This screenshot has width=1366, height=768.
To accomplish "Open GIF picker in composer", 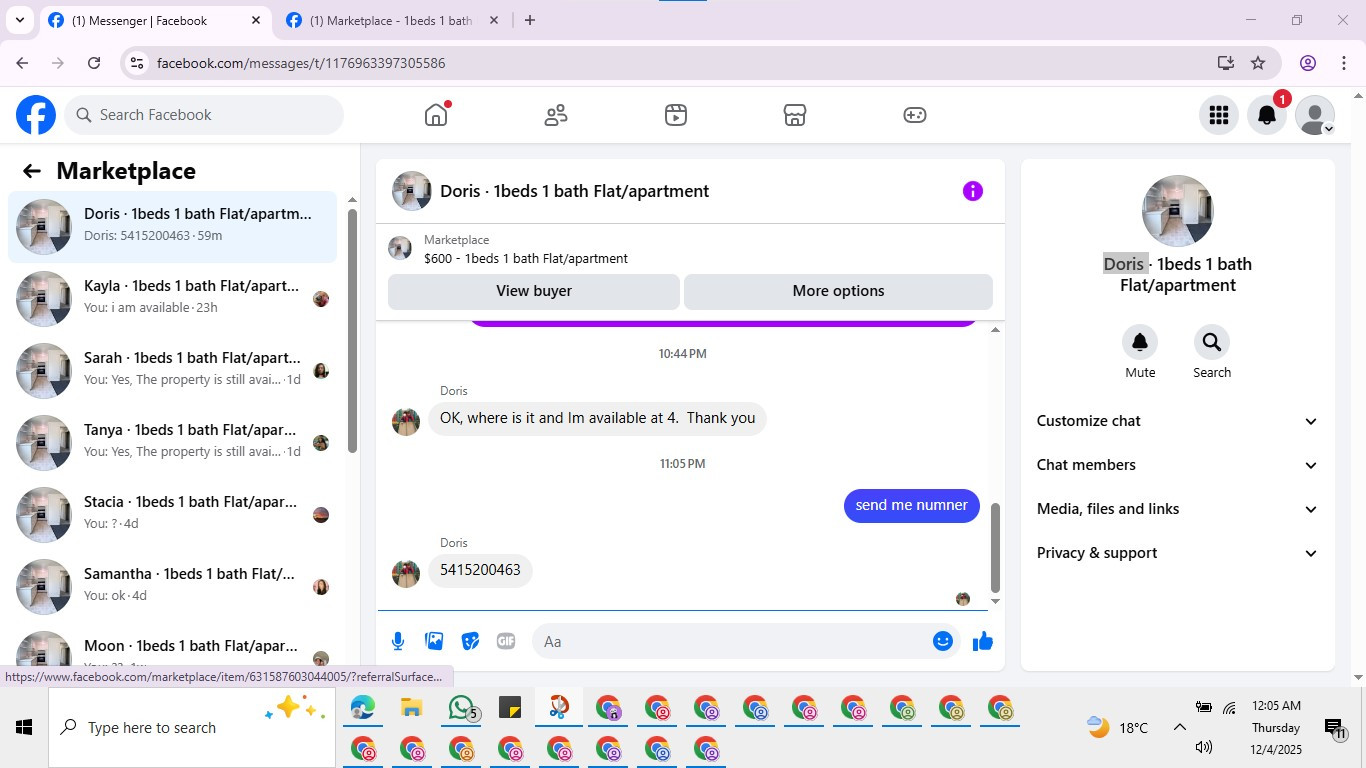I will coord(506,641).
